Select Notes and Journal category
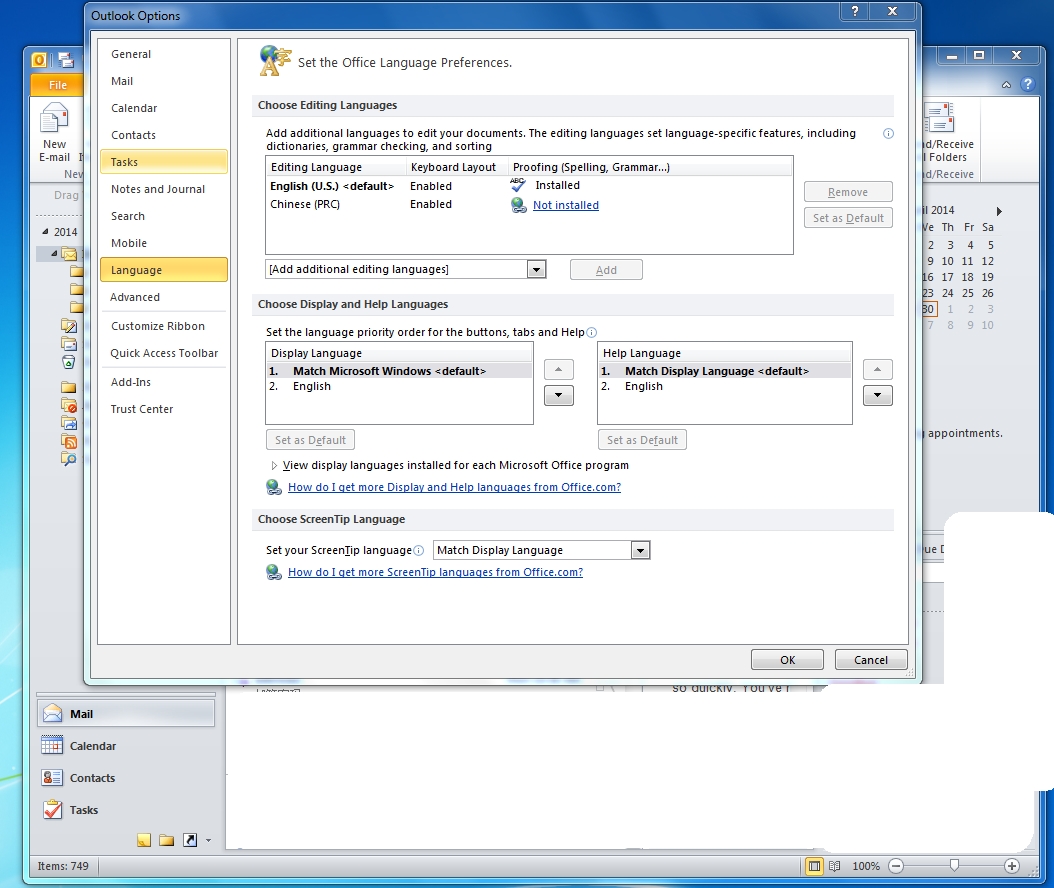1054x888 pixels. (158, 189)
